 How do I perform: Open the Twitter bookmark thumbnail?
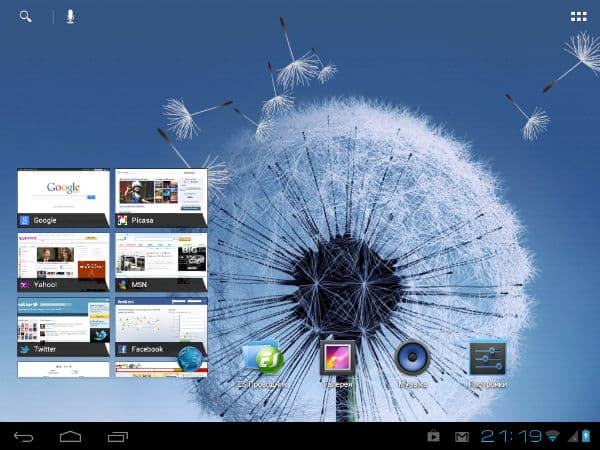(63, 327)
